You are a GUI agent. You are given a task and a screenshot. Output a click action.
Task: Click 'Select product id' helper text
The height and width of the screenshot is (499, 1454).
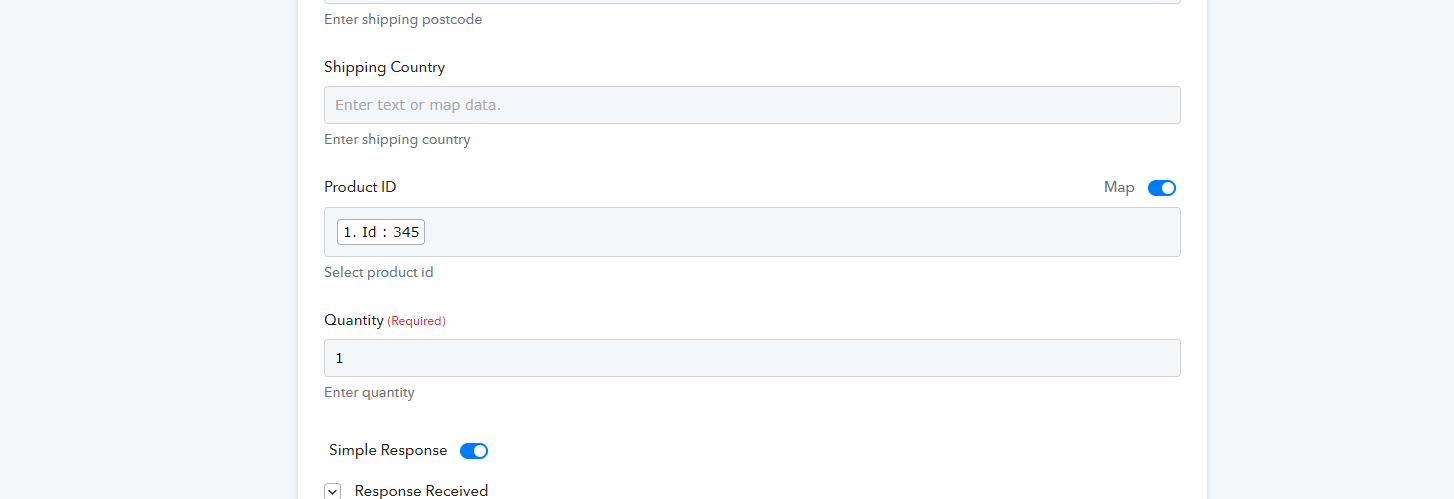click(x=379, y=272)
